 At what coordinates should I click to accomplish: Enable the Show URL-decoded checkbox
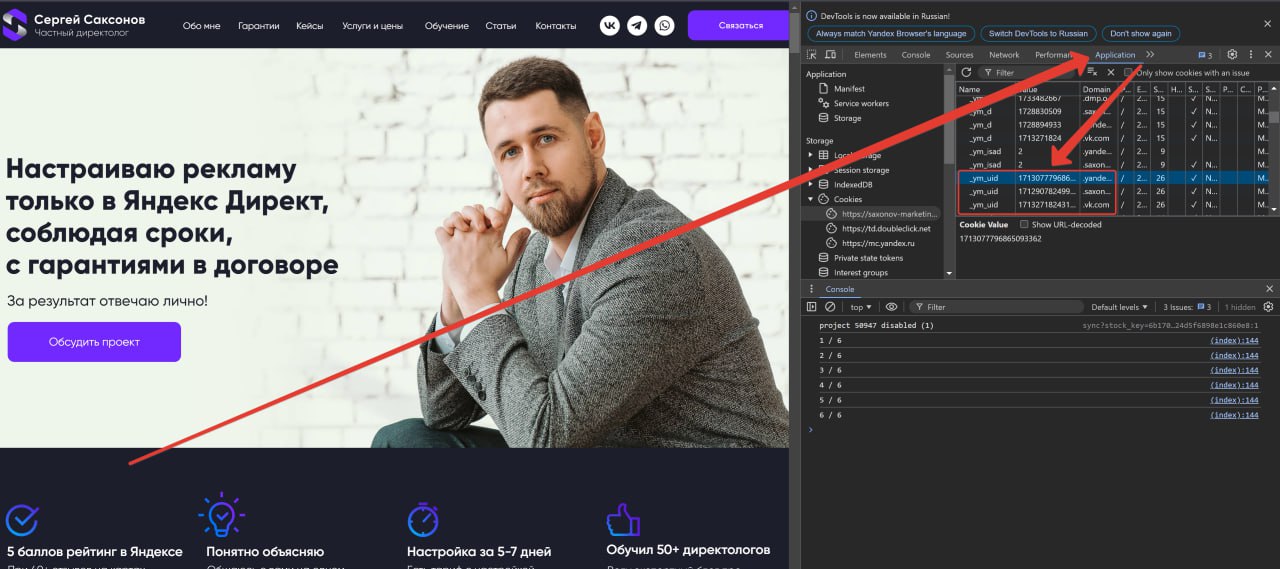pos(1024,224)
